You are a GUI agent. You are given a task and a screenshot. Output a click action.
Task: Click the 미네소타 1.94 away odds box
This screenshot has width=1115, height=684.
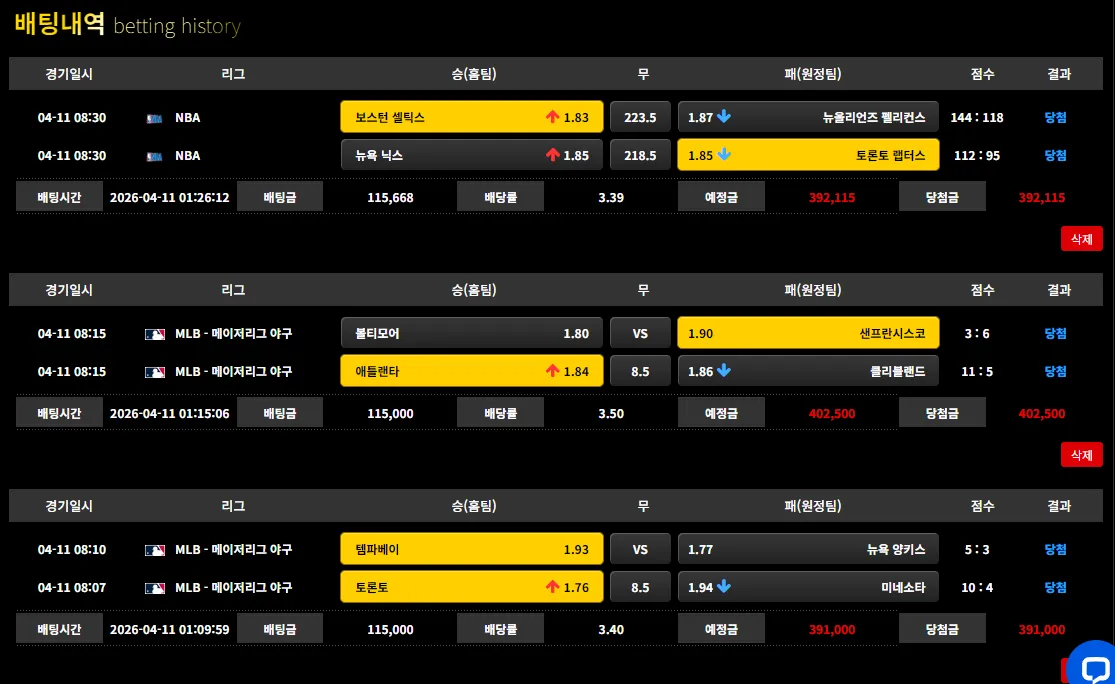808,587
